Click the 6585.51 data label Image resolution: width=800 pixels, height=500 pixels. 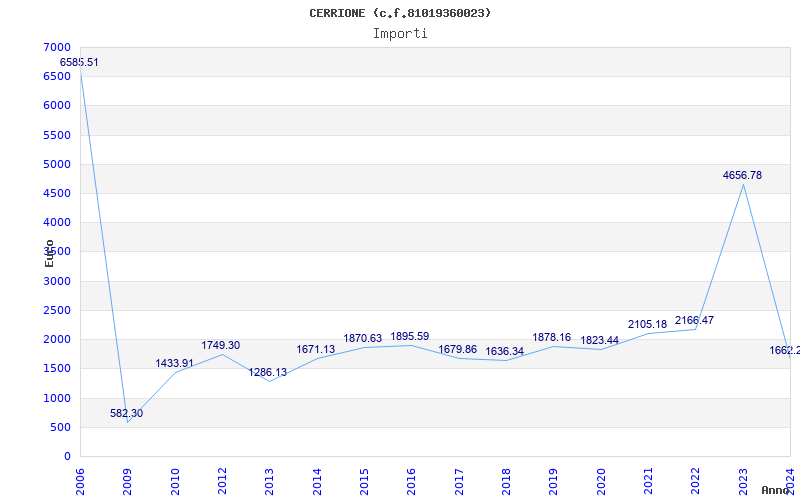[79, 62]
